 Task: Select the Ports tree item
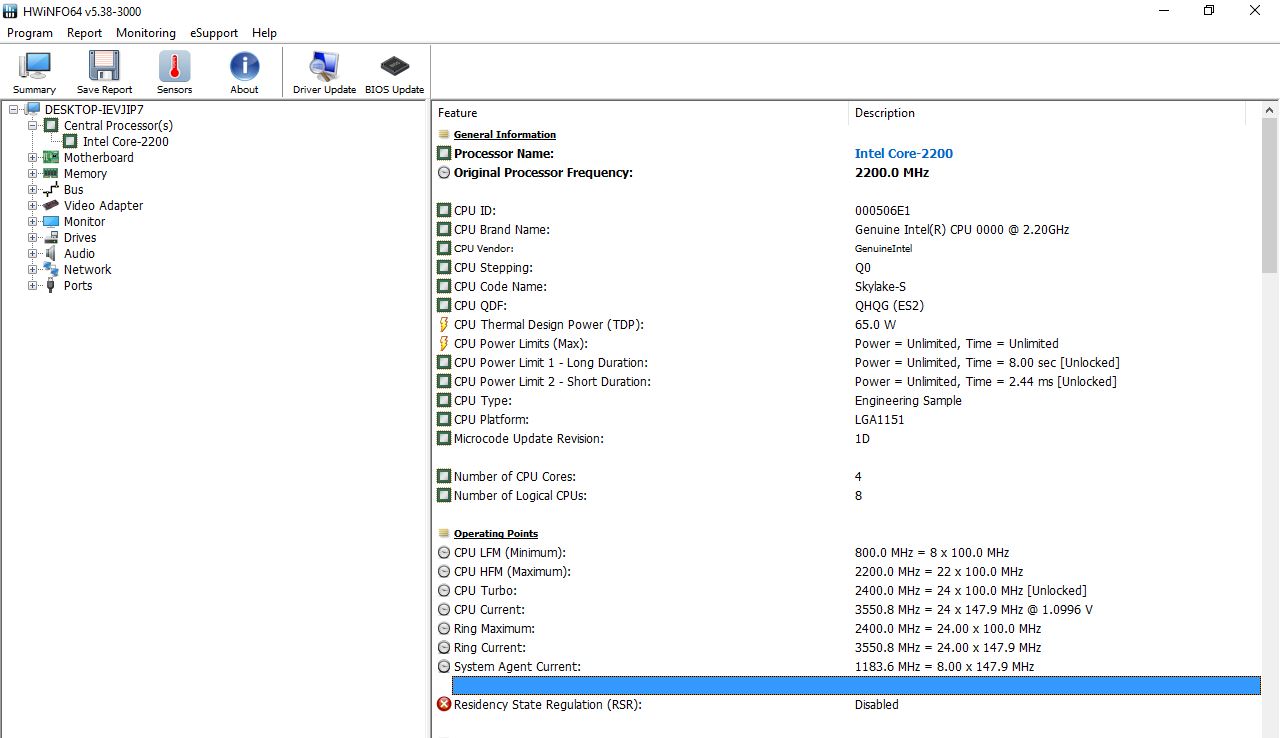(78, 285)
